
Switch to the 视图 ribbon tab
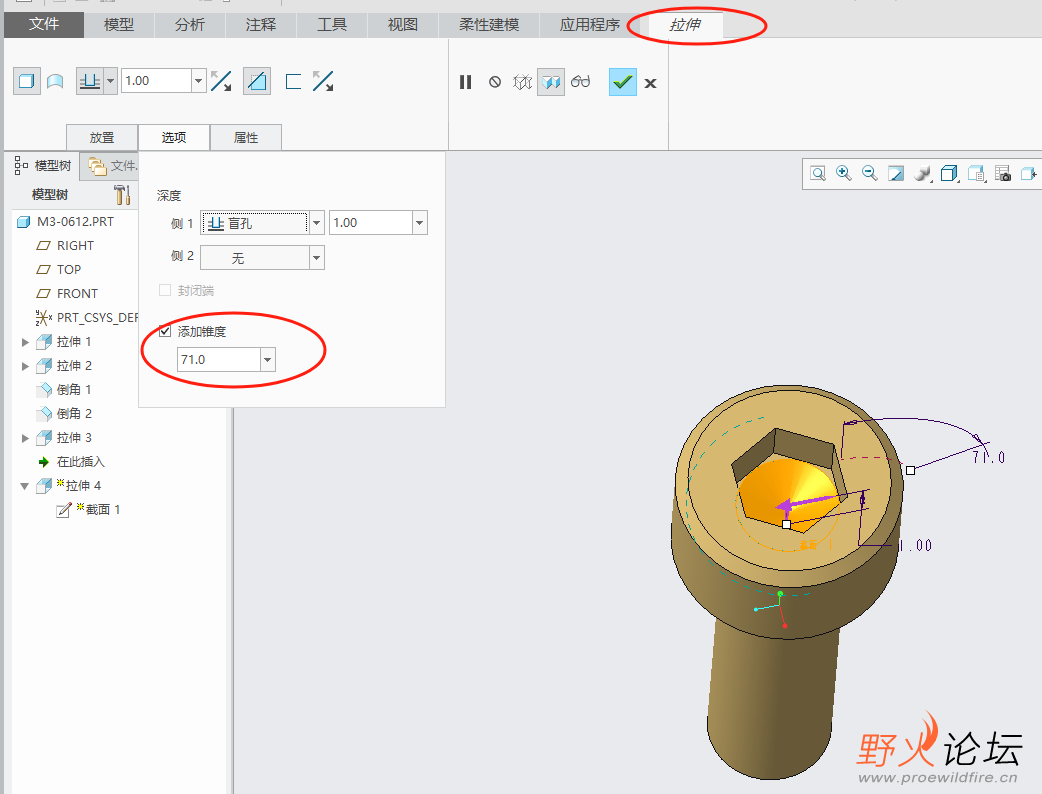click(403, 25)
